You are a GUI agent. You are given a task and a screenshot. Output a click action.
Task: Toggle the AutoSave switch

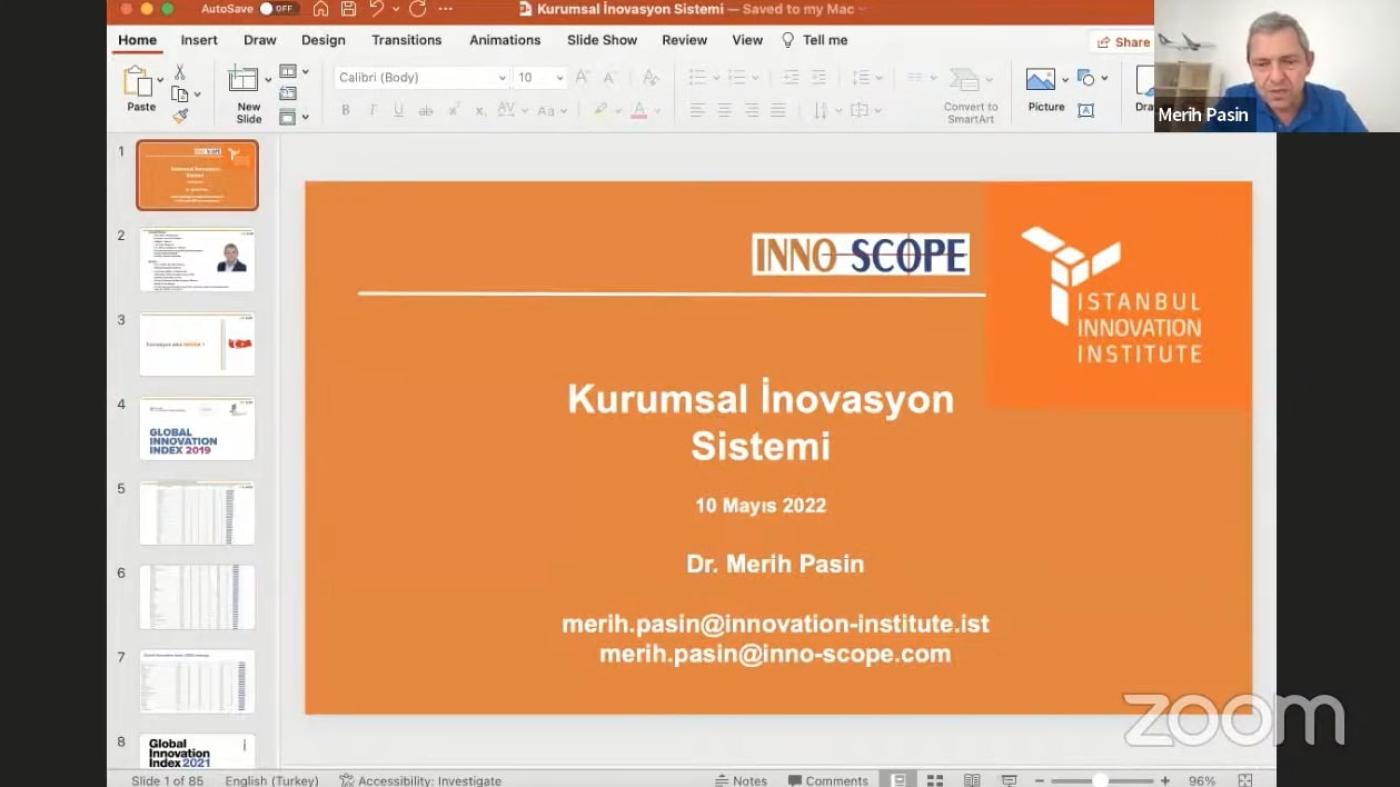point(279,9)
